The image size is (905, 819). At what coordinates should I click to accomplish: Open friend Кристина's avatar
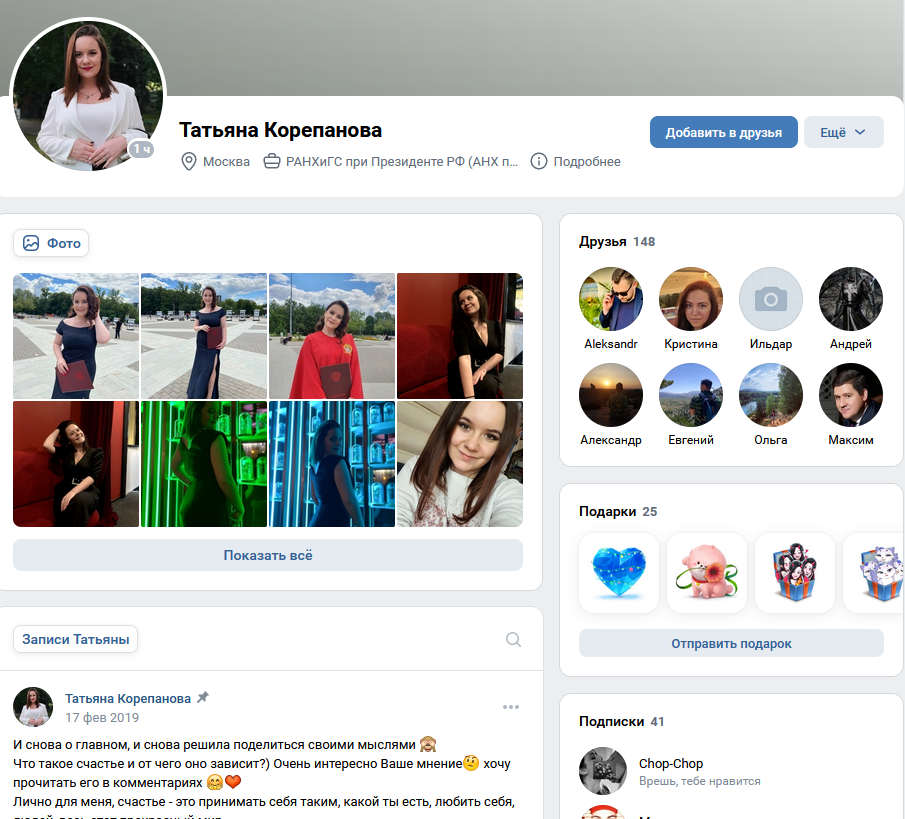click(x=691, y=299)
